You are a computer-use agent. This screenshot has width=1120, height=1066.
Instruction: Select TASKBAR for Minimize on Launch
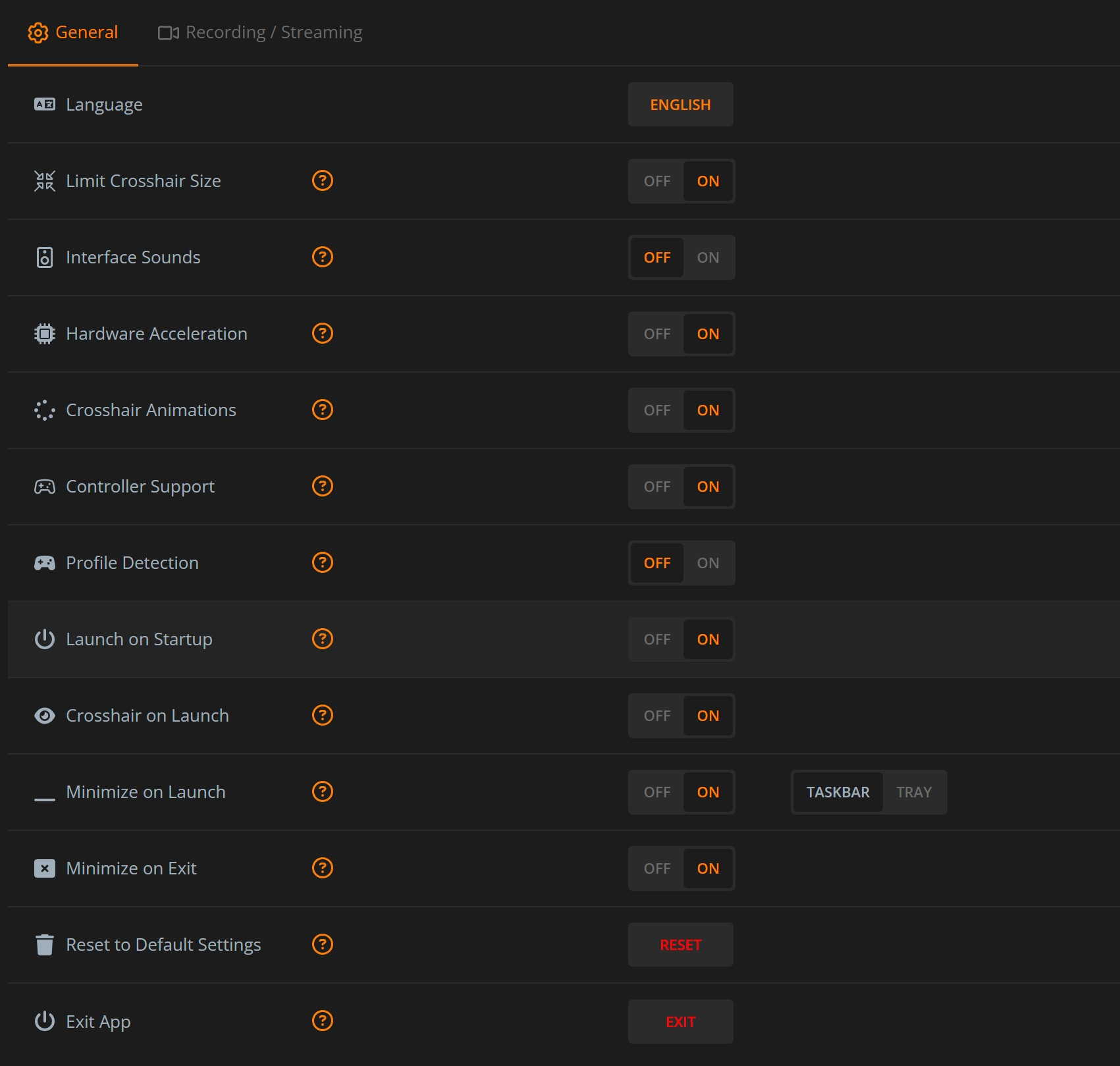(x=838, y=792)
